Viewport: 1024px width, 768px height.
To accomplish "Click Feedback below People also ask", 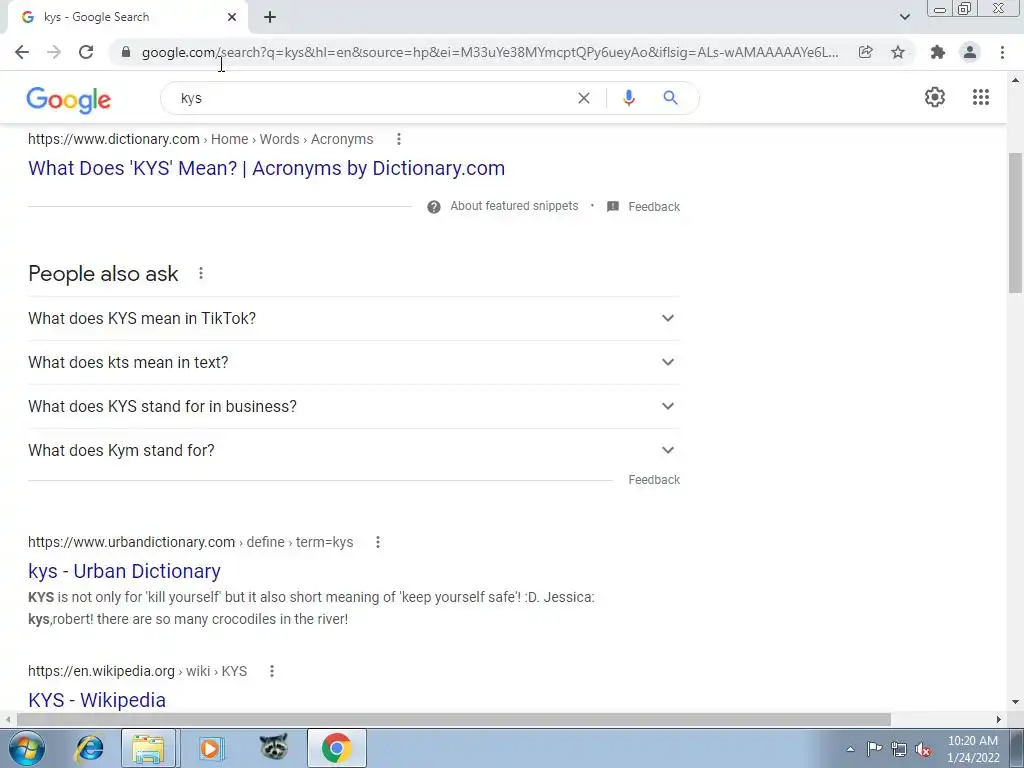I will [654, 480].
